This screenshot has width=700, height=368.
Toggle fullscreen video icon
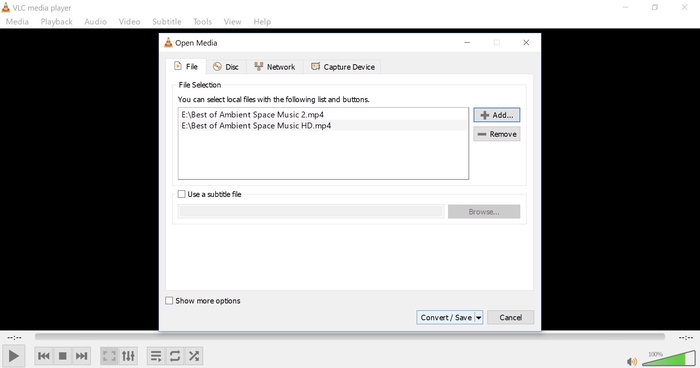(109, 356)
